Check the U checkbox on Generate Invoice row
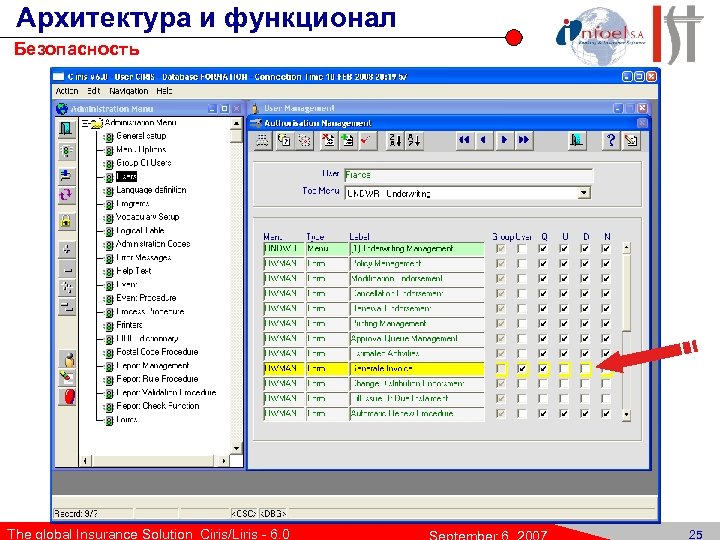This screenshot has height=540, width=720. tap(564, 368)
